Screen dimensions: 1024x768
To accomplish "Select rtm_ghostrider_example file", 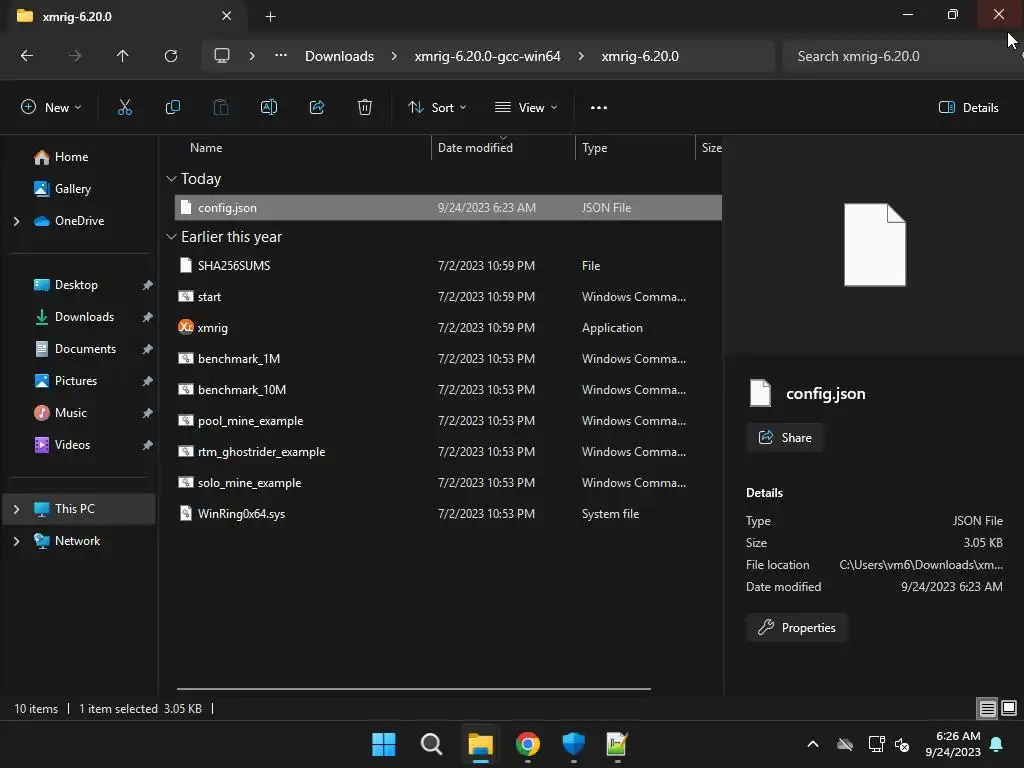I will 448,452.
